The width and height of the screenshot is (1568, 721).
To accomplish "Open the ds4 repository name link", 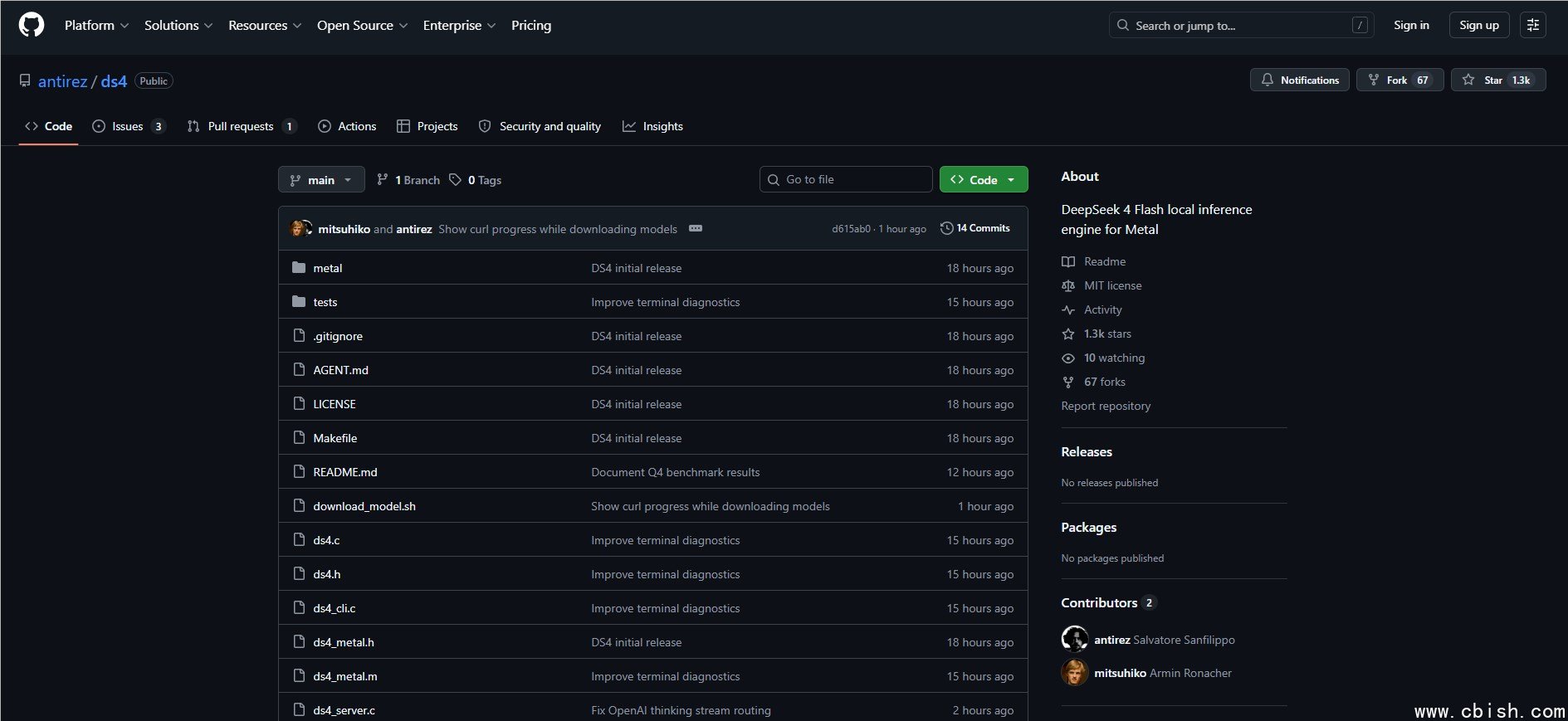I will [114, 81].
